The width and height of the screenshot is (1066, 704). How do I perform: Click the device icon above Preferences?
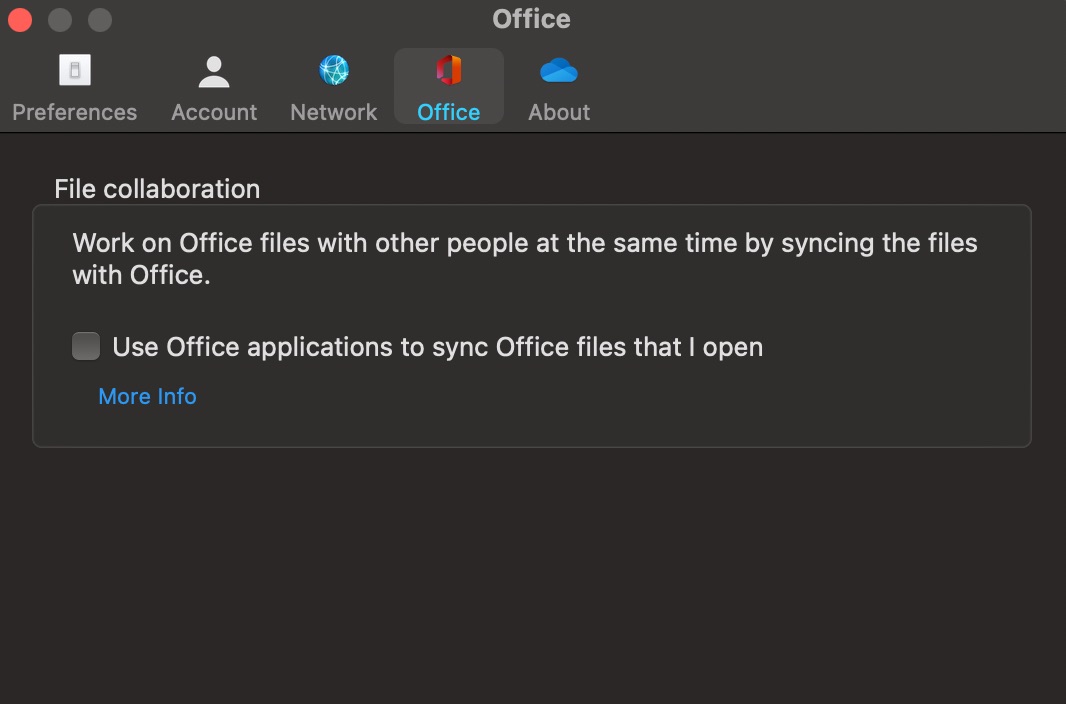(74, 70)
